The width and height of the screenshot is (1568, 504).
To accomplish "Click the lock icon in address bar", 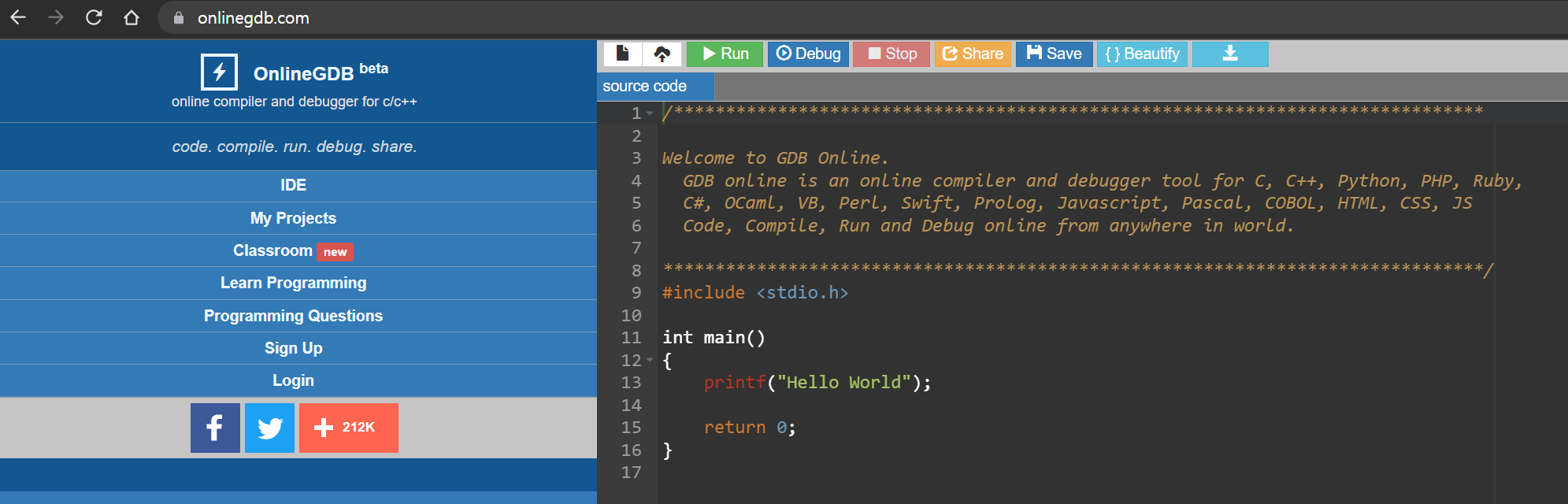I will [x=179, y=18].
